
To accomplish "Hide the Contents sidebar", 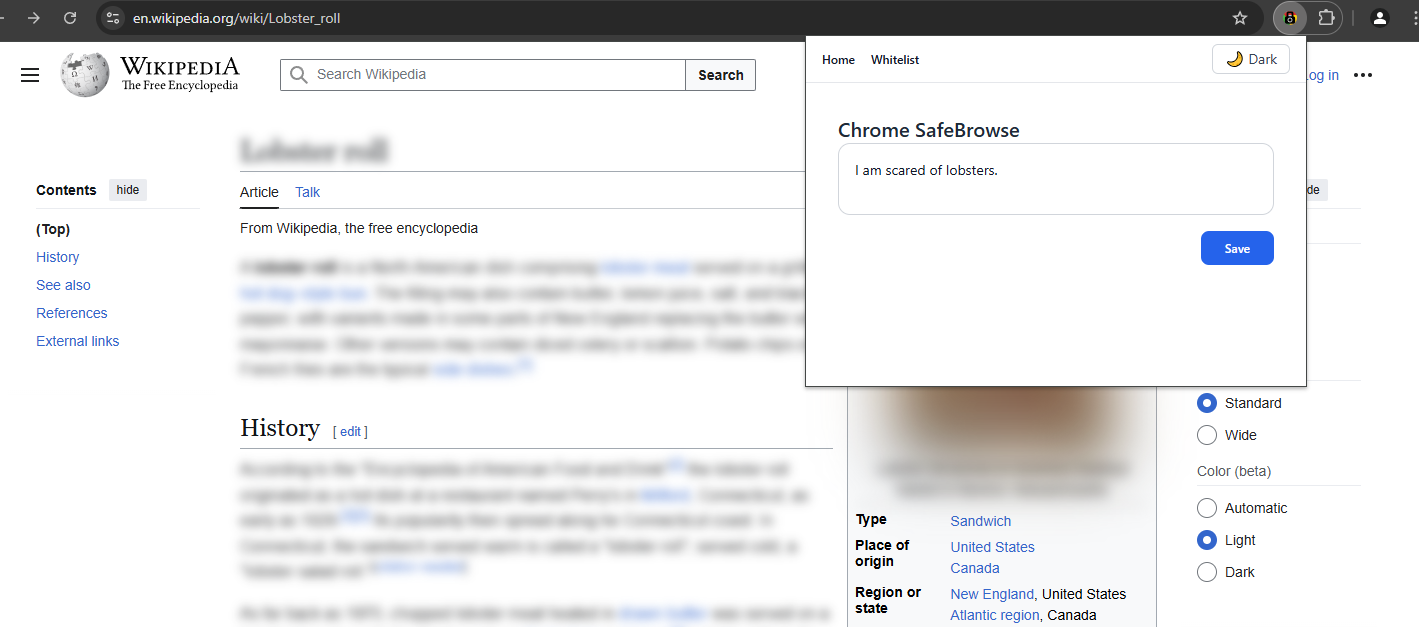I will 128,190.
